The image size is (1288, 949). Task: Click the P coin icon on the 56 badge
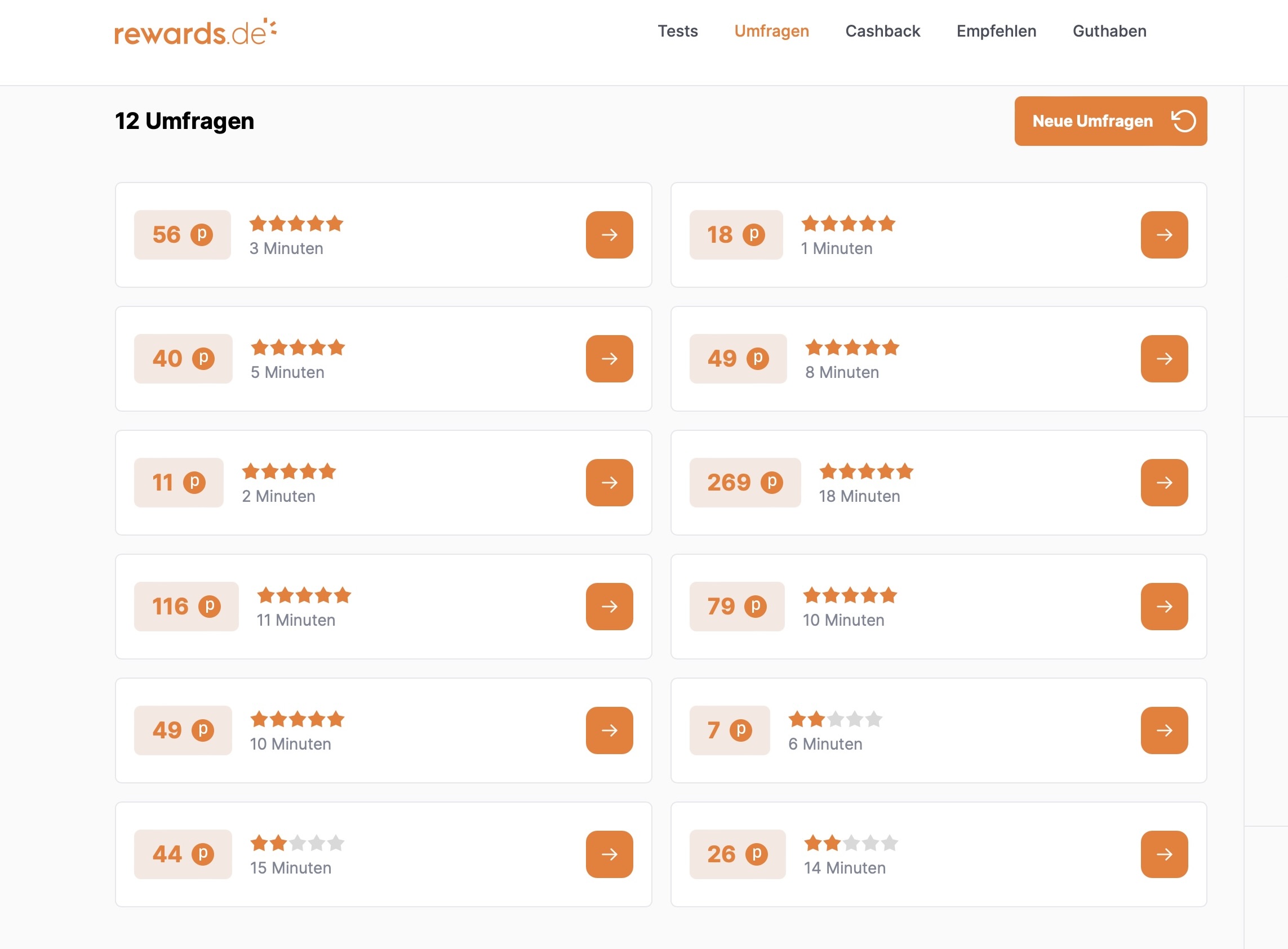(x=202, y=234)
